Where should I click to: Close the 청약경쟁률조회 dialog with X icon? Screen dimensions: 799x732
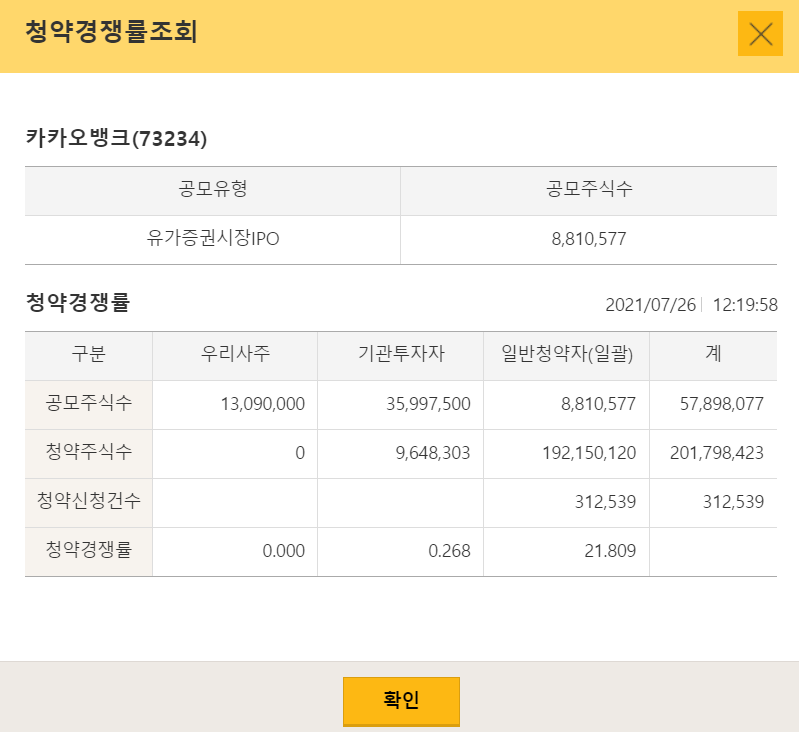(760, 34)
